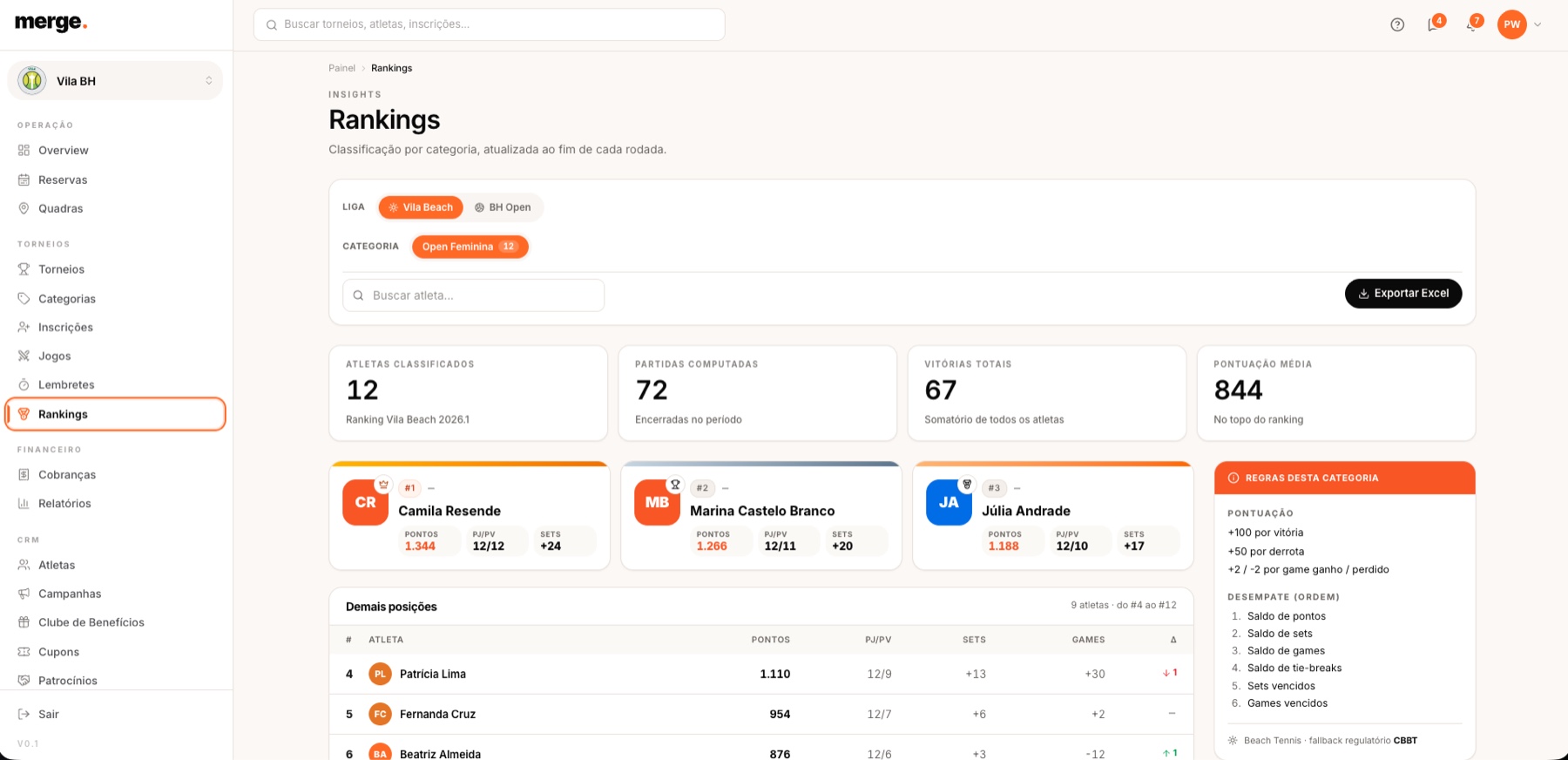Viewport: 1568px width, 760px height.
Task: Select the Open Feminina category pill
Action: point(470,247)
